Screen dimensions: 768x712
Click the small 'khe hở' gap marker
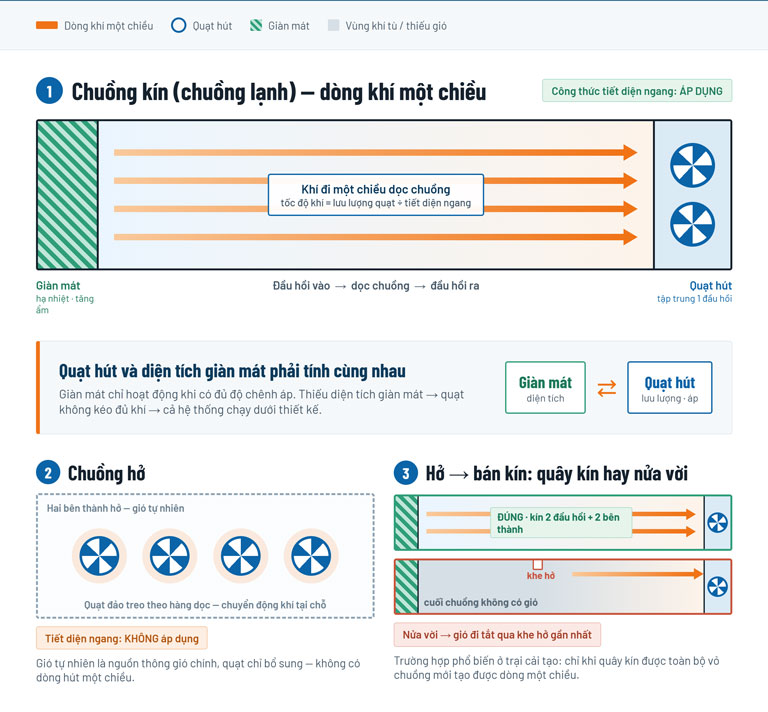coord(537,565)
